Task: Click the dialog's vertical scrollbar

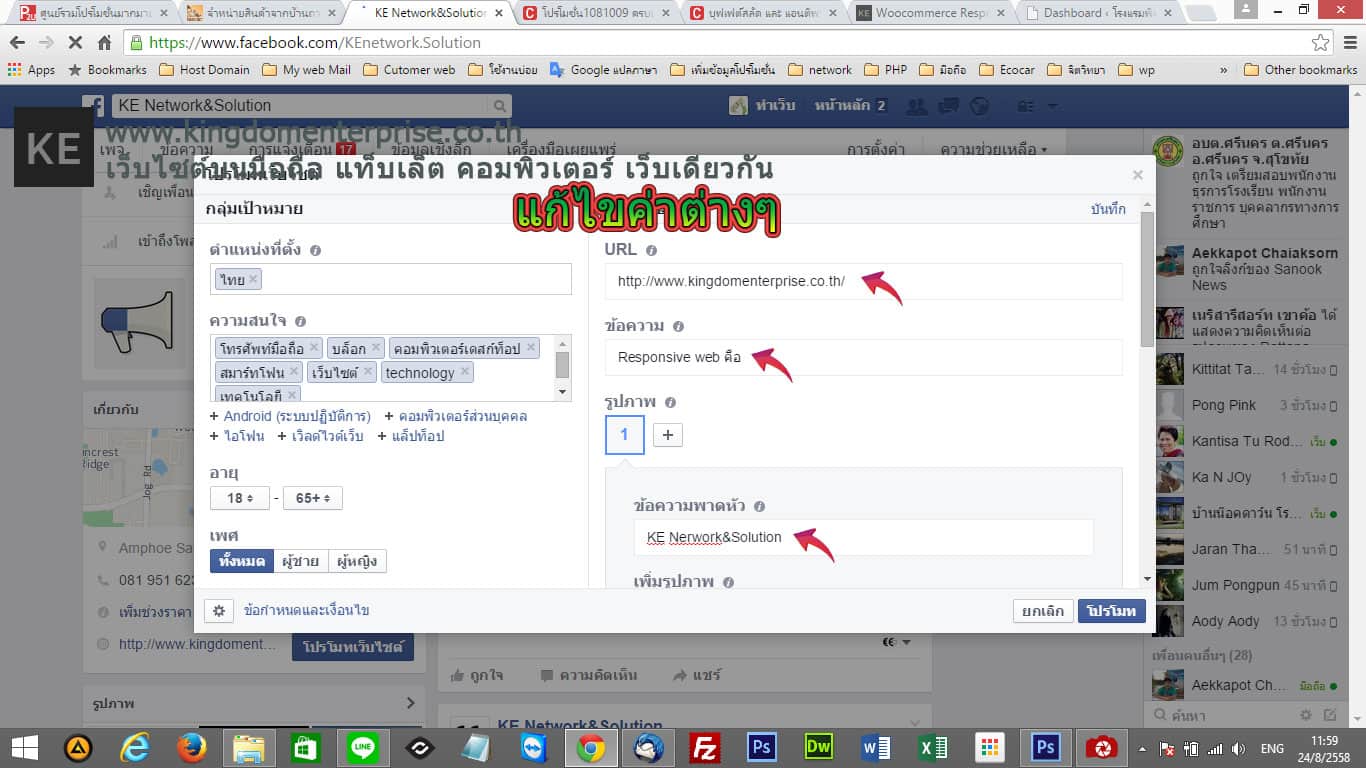Action: tap(1147, 280)
